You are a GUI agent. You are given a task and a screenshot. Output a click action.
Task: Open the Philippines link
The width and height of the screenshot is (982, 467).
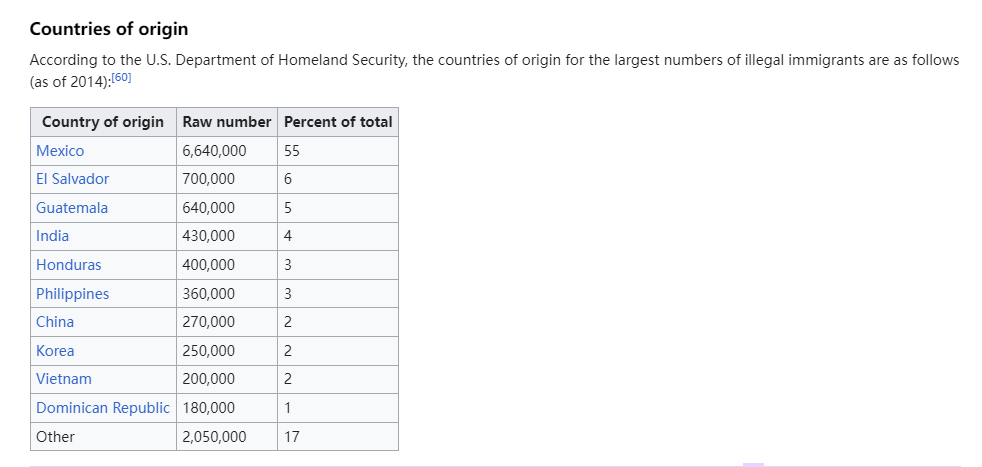tap(73, 294)
